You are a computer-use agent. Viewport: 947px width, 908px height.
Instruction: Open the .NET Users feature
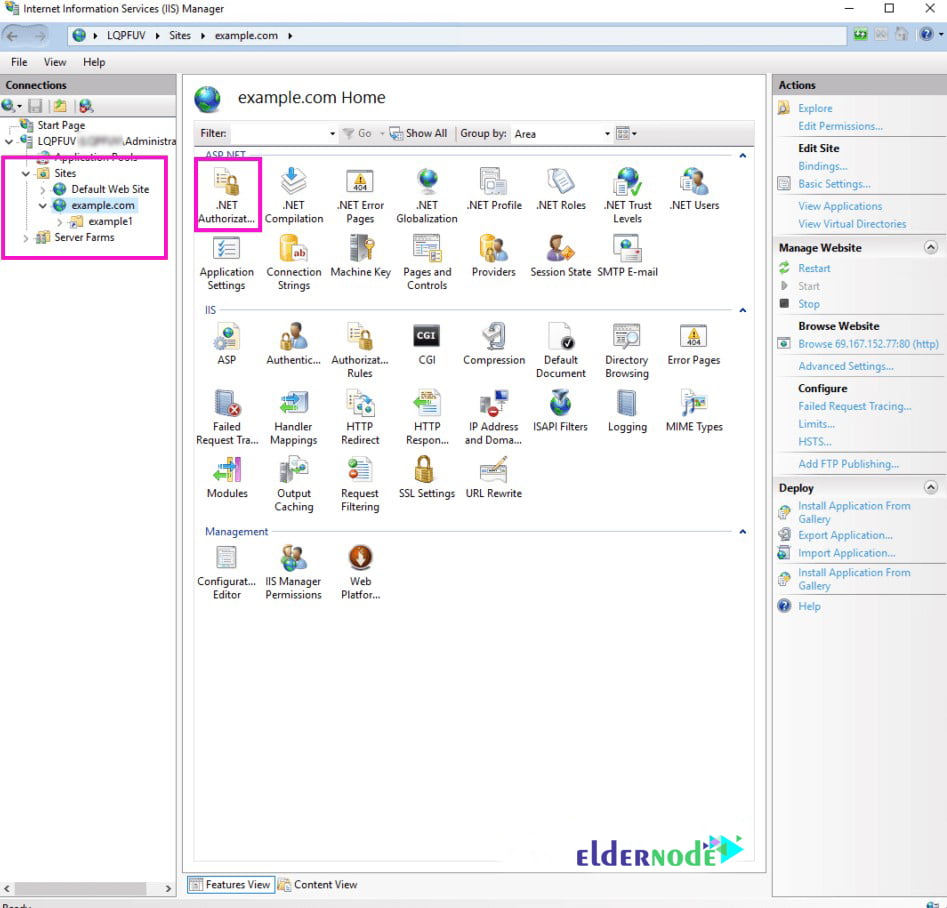click(695, 188)
